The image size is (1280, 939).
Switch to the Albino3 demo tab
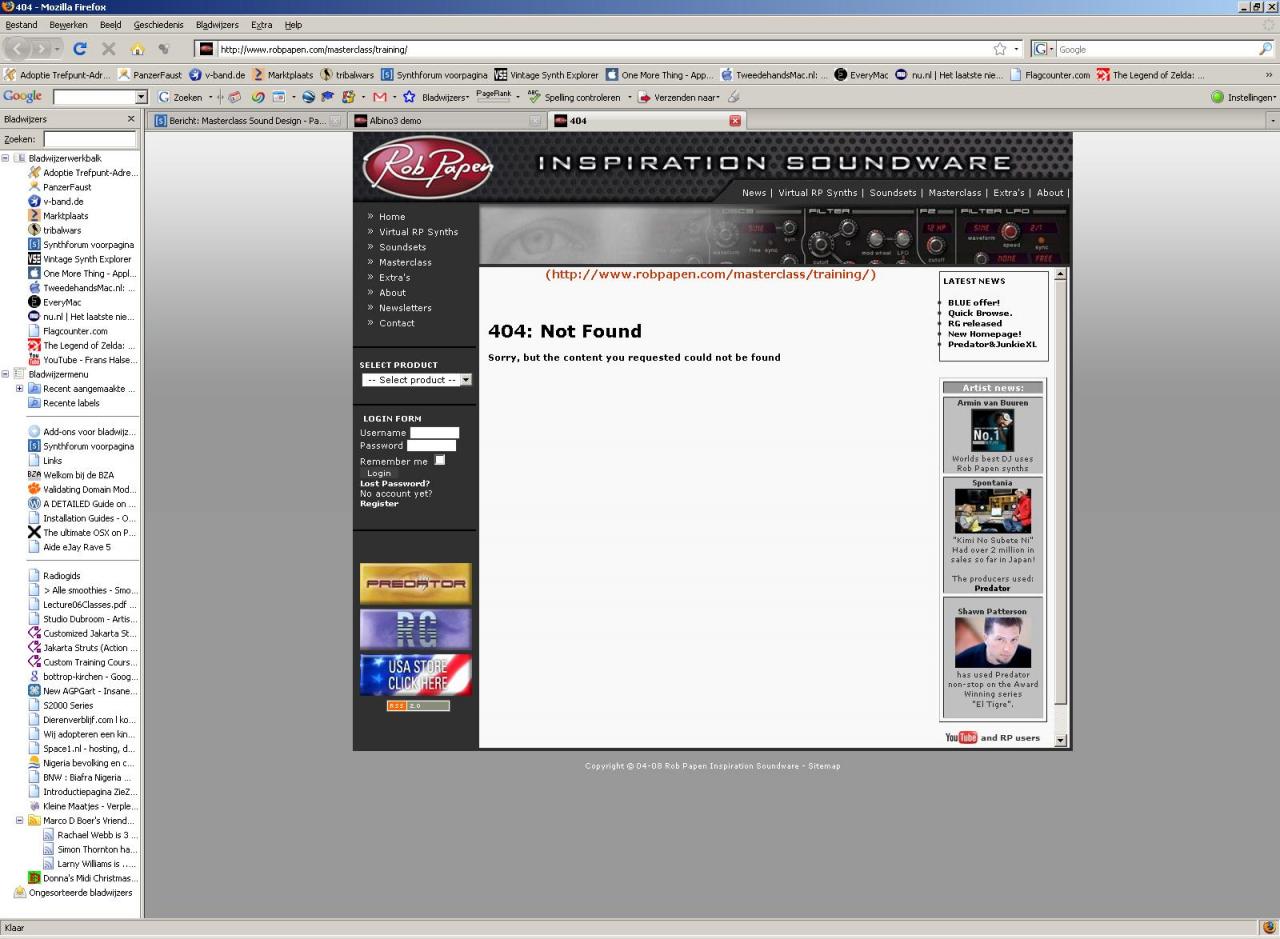(x=447, y=121)
